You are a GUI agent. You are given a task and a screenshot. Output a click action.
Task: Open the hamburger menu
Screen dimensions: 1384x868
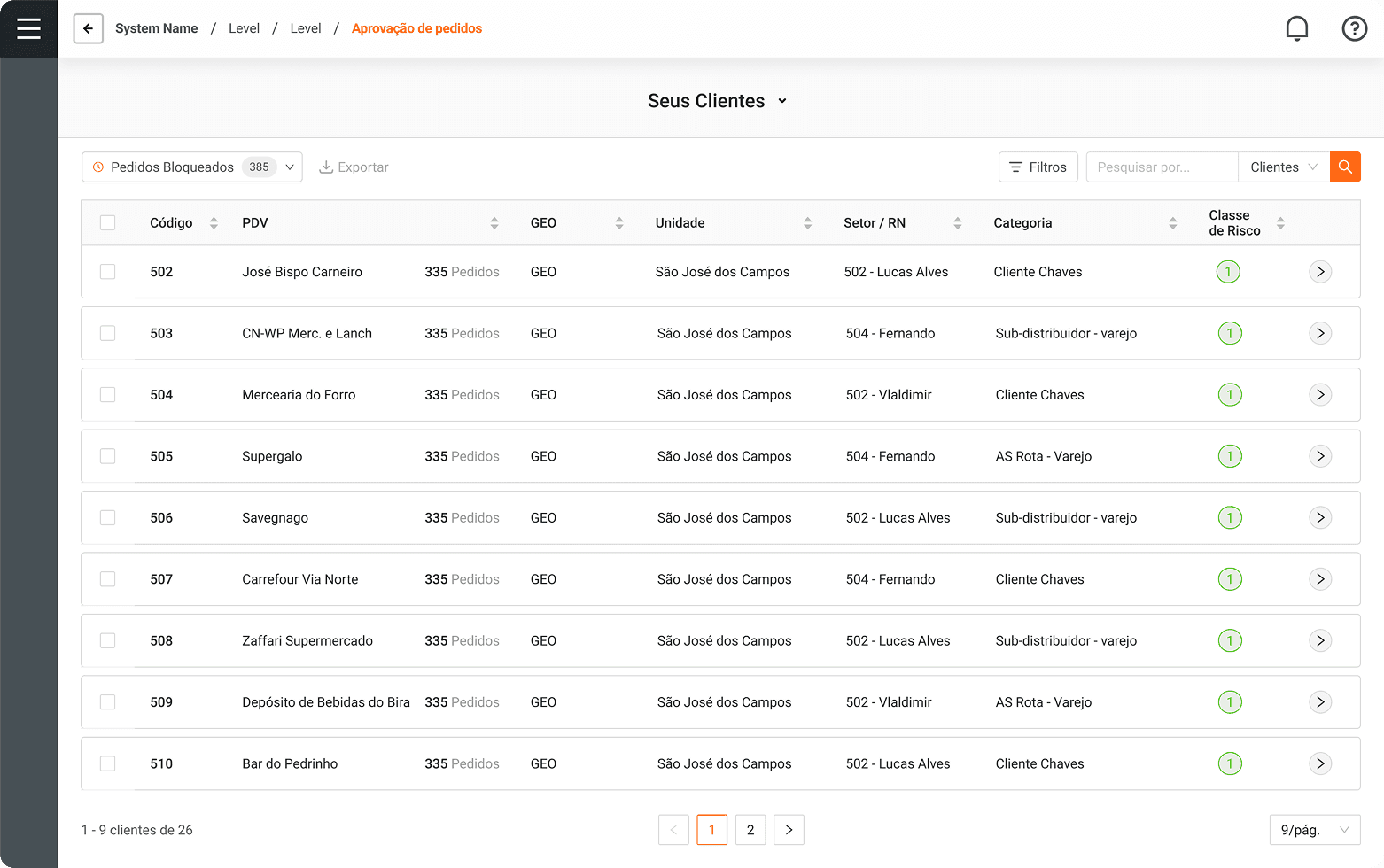(x=28, y=28)
